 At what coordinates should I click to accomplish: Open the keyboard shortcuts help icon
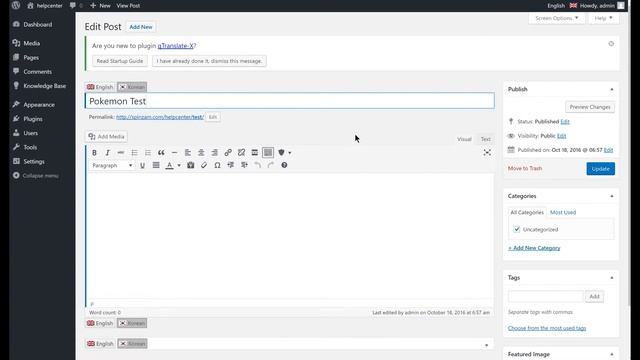click(x=284, y=165)
